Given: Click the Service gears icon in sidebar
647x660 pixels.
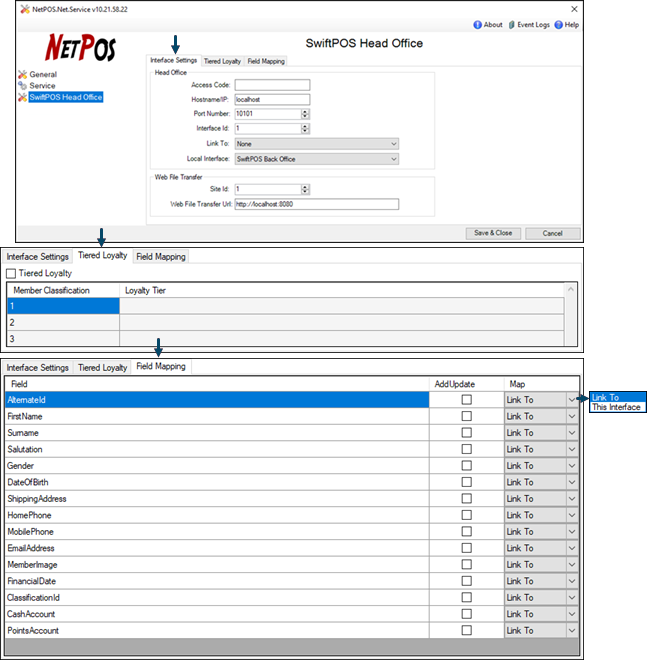Looking at the screenshot, I should [23, 85].
